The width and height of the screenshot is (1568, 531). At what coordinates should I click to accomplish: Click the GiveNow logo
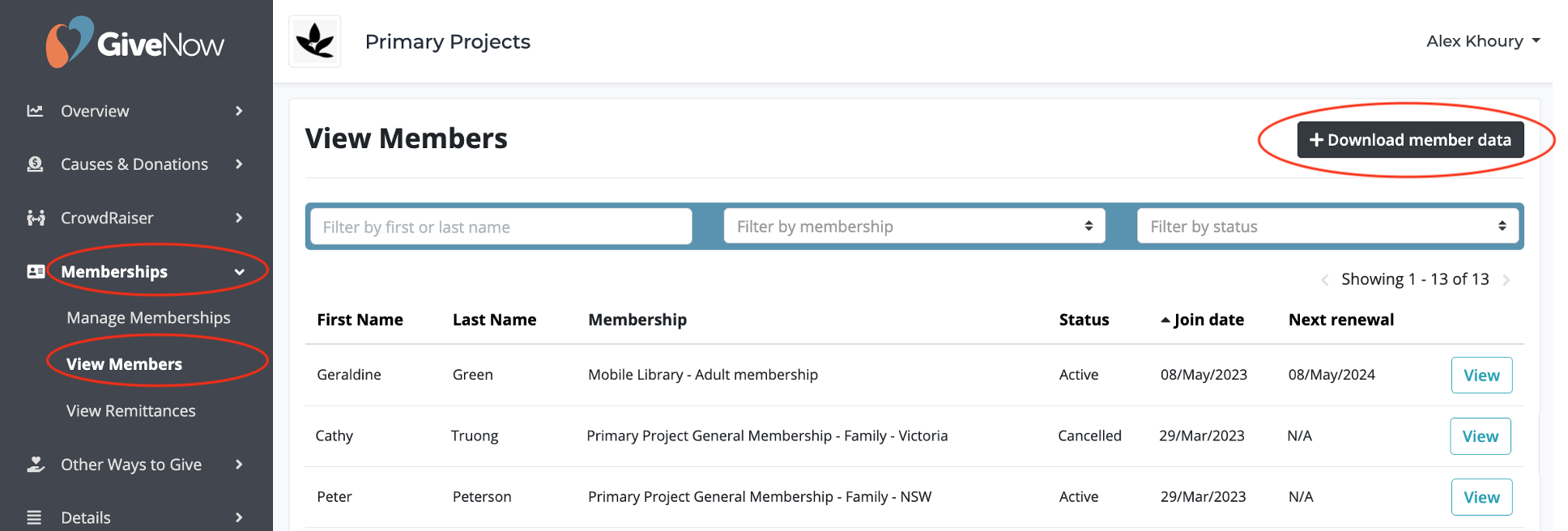[x=135, y=40]
